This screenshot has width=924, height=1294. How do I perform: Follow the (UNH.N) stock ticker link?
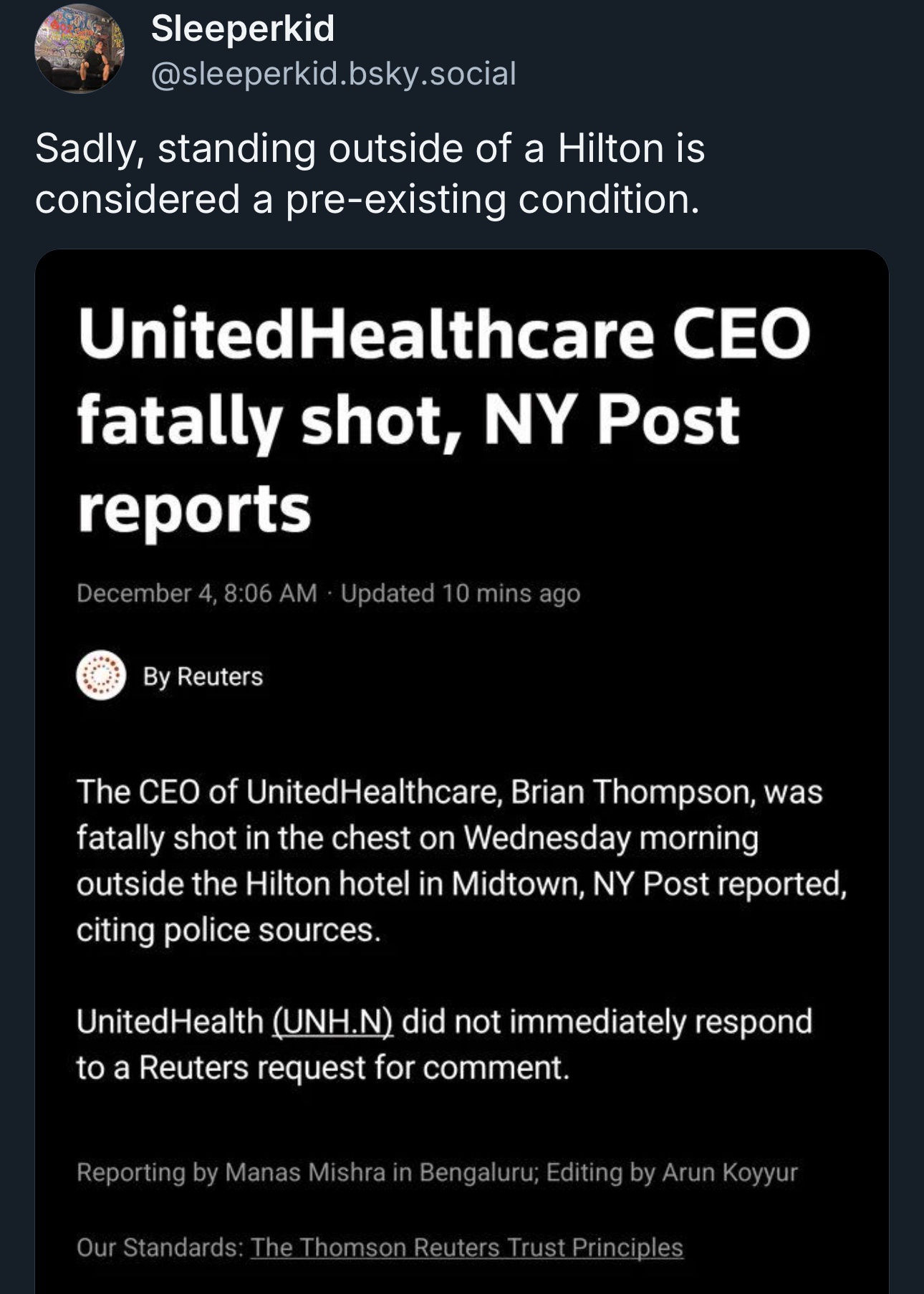[x=332, y=1021]
